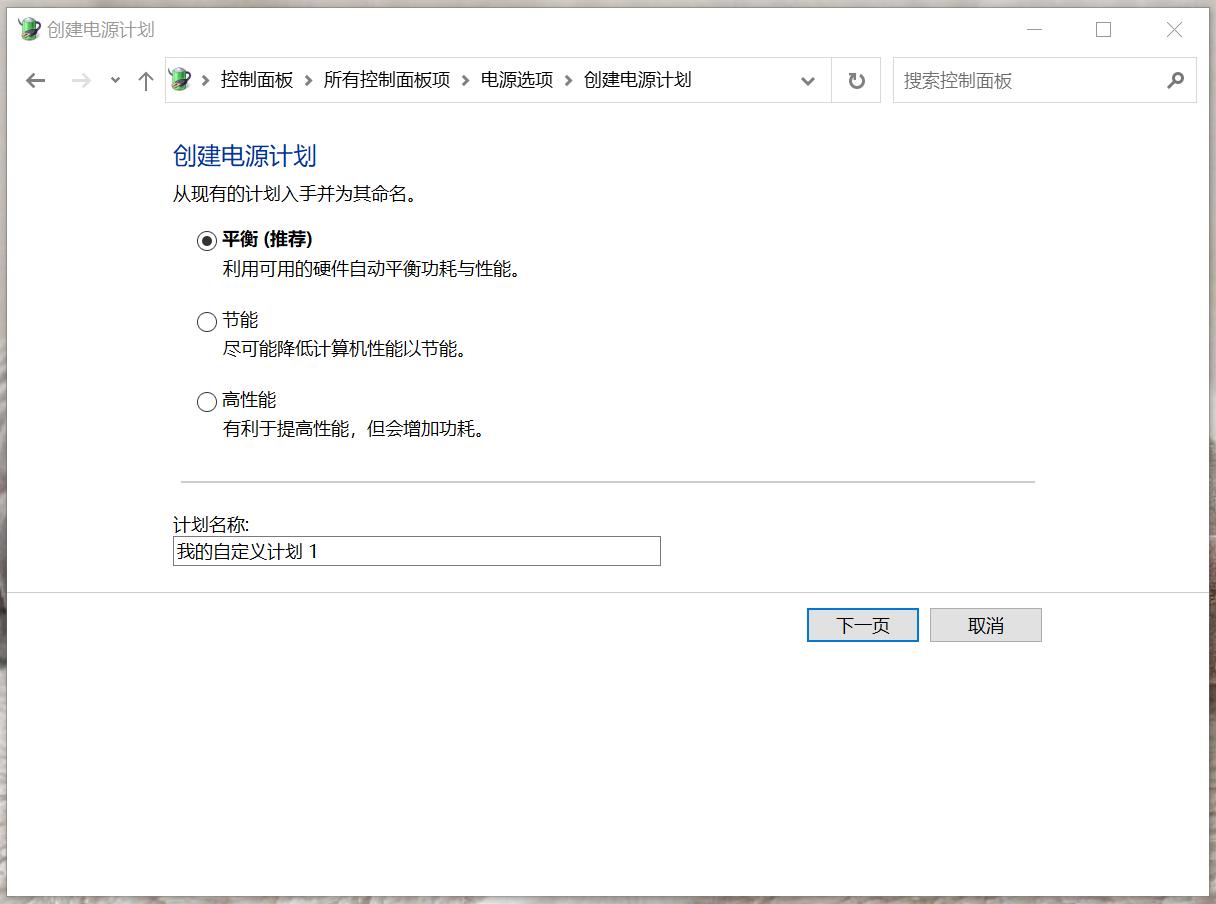The height and width of the screenshot is (904, 1216).
Task: Click the power plan icon in the address bar
Action: click(x=180, y=80)
